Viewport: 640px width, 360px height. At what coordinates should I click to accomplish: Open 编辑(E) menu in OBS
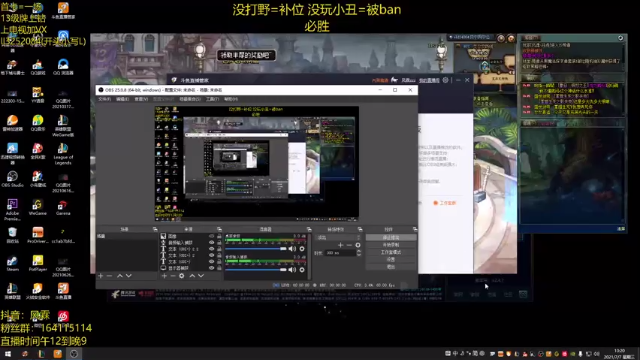pos(122,99)
